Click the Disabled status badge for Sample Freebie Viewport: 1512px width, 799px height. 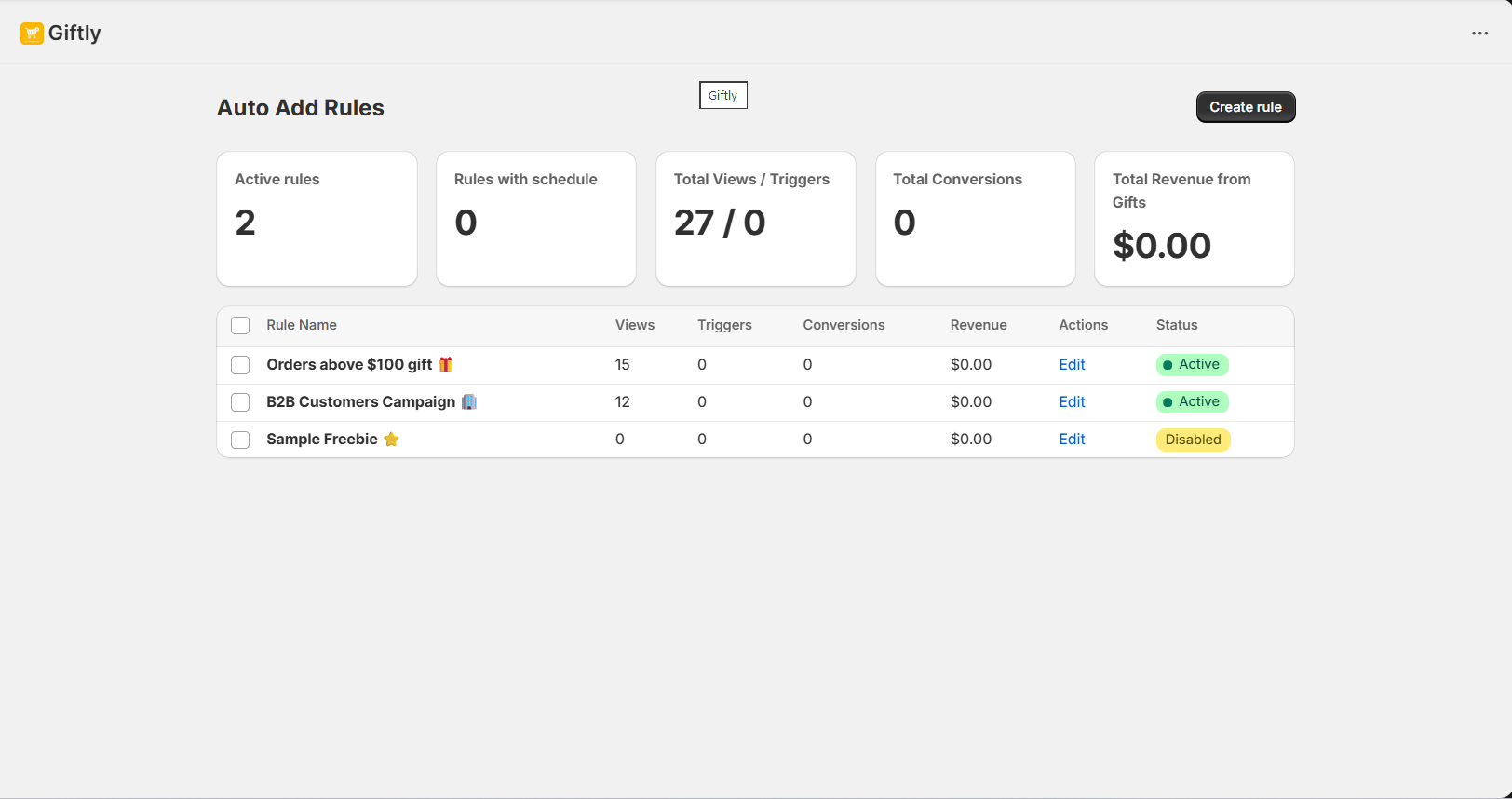tap(1193, 440)
